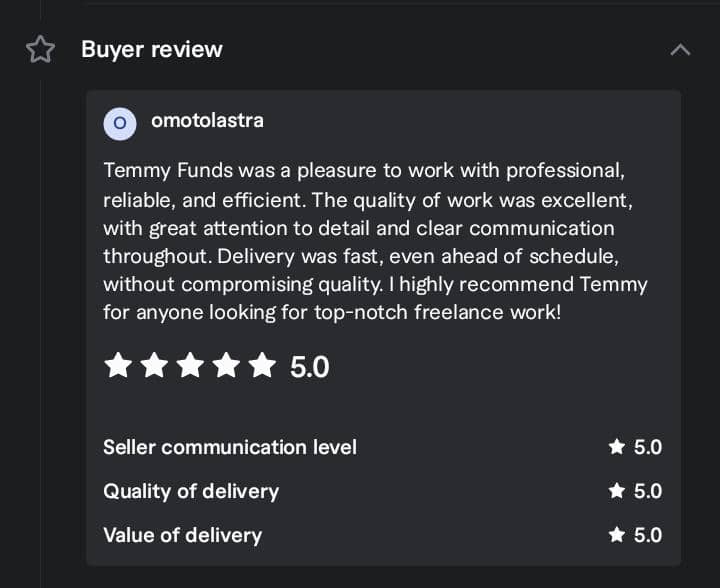Click the star outline icon beside Buyer review

(x=40, y=49)
